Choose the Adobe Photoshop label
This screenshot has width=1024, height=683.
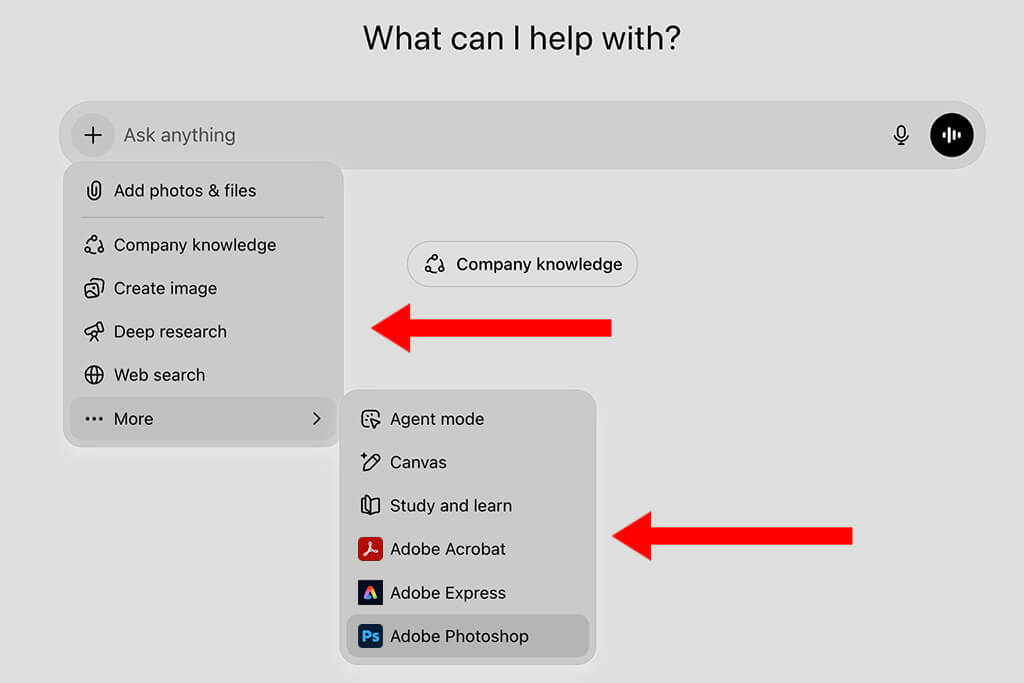[x=459, y=636]
